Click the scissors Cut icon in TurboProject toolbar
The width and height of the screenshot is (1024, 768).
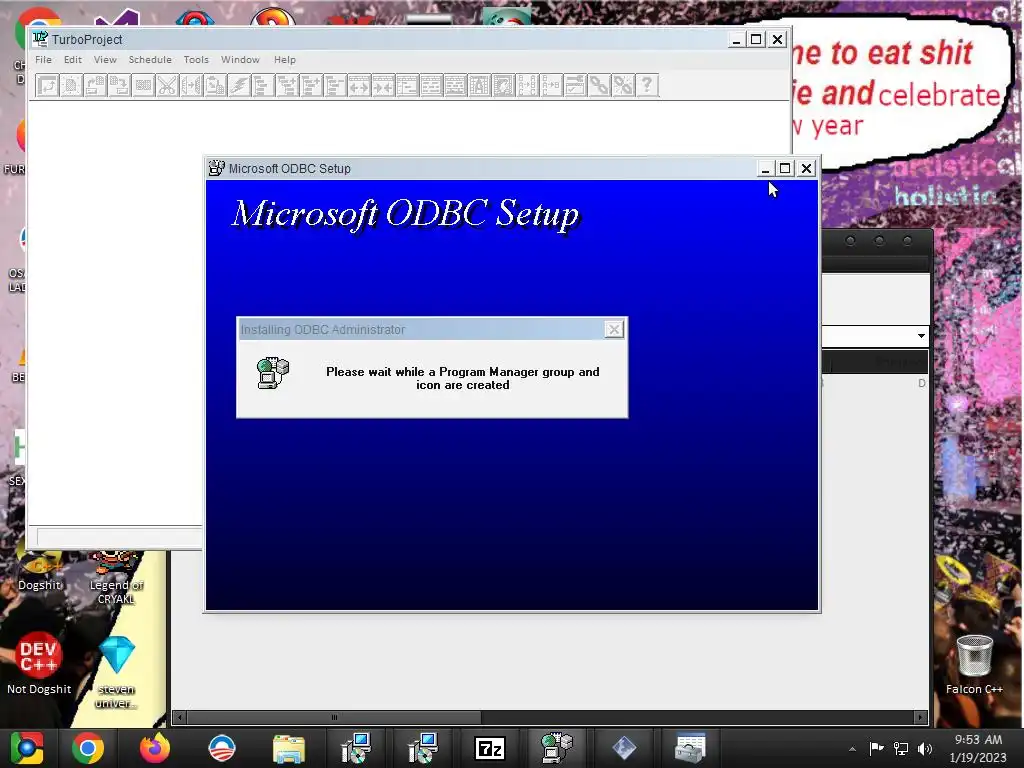point(167,86)
